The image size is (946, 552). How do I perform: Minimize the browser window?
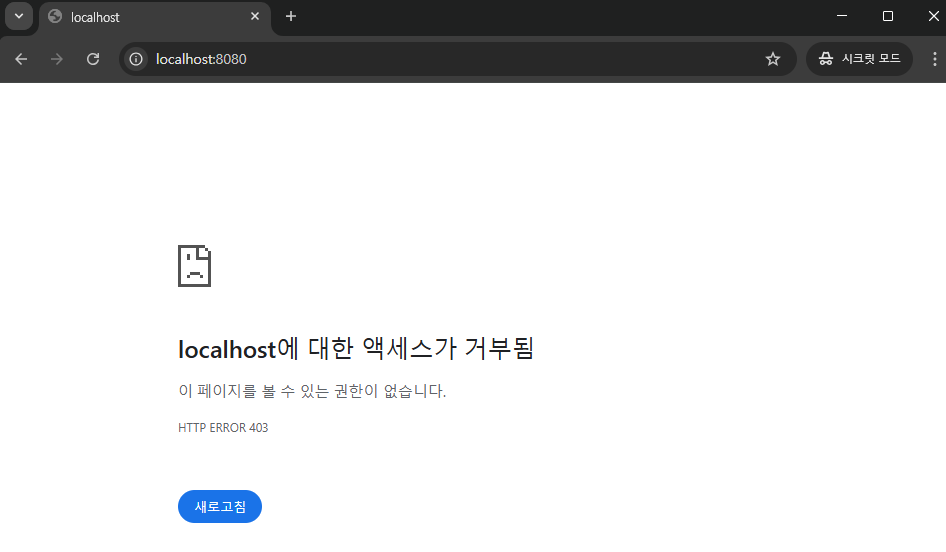842,16
